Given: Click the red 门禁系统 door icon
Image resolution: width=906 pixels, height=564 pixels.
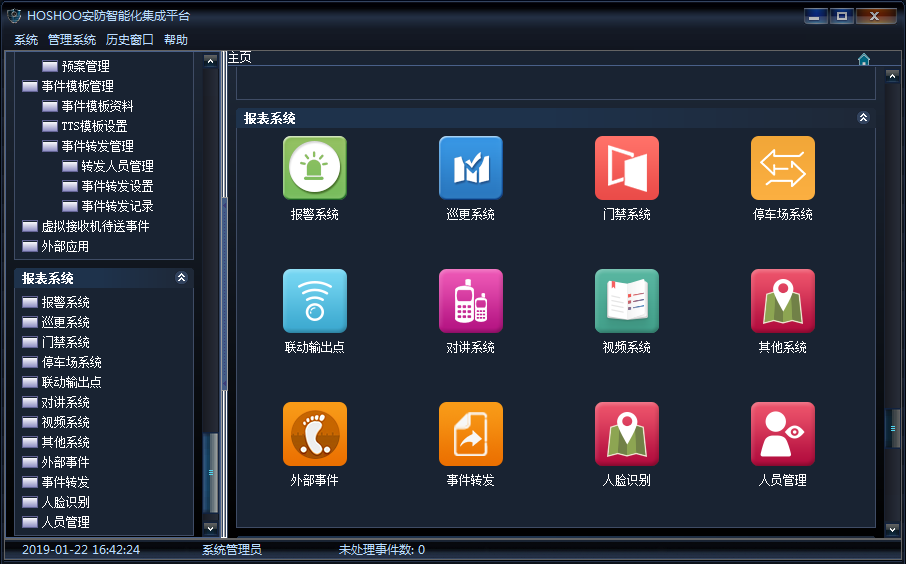Looking at the screenshot, I should tap(626, 168).
